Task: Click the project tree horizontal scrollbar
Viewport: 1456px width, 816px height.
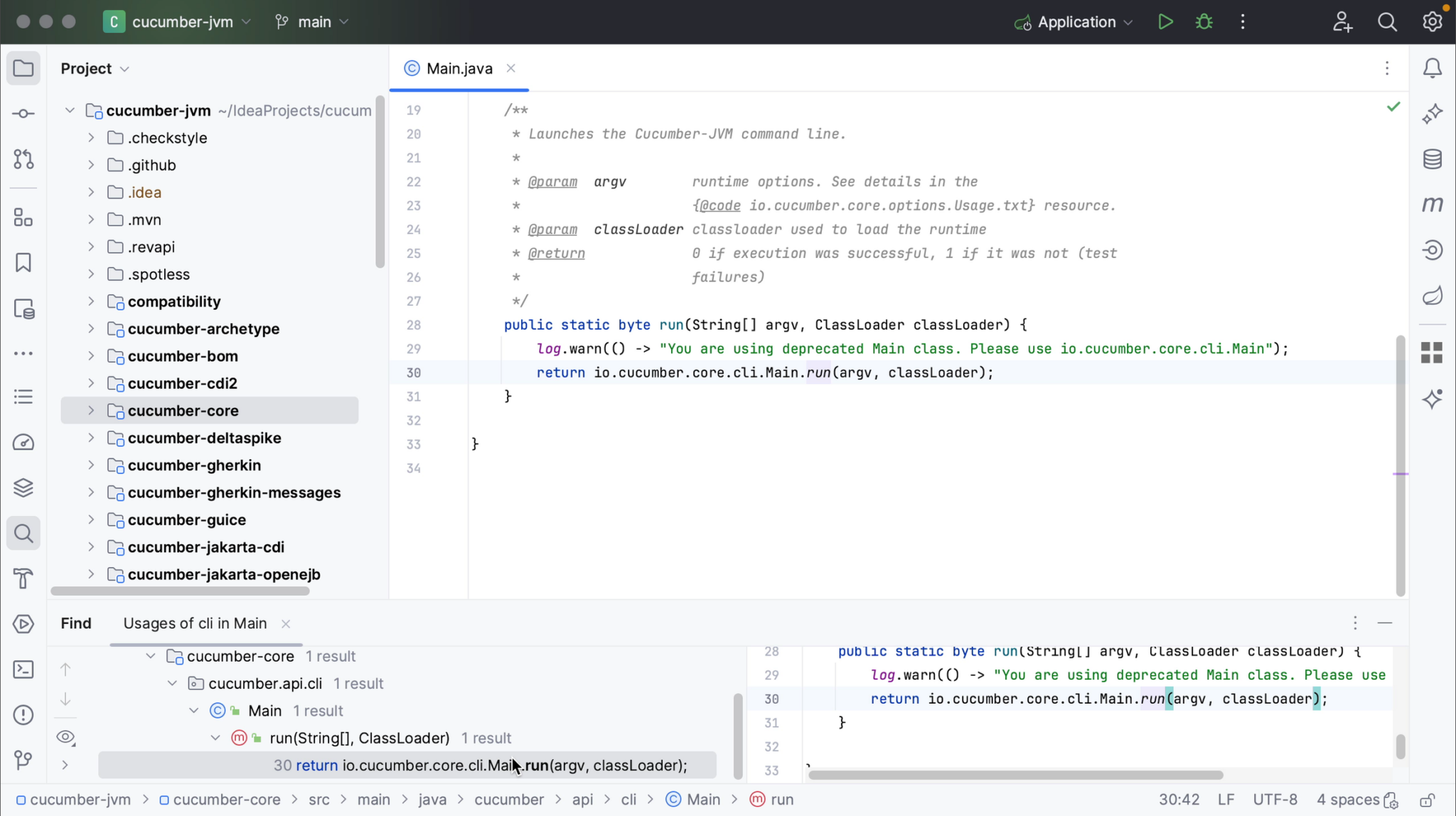Action: point(181,591)
